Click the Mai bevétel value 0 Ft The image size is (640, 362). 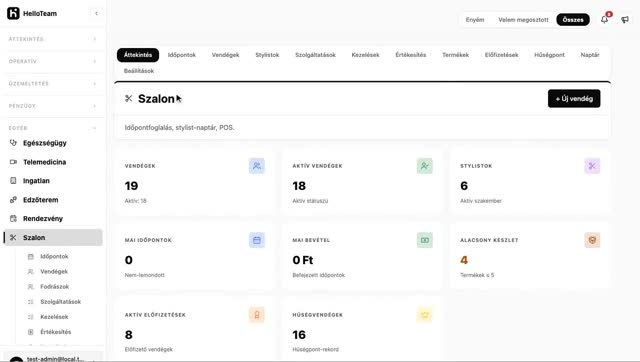302,260
